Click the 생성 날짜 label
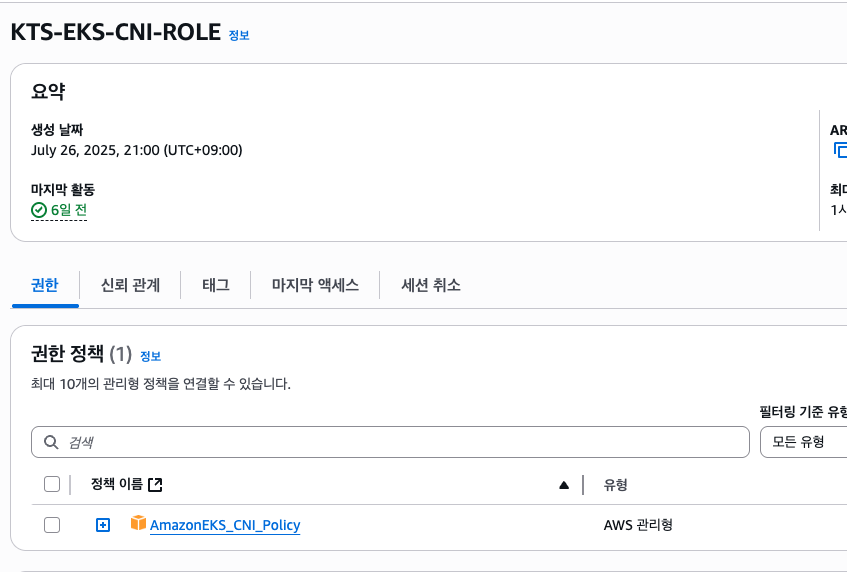847x572 pixels. pyautogui.click(x=57, y=130)
